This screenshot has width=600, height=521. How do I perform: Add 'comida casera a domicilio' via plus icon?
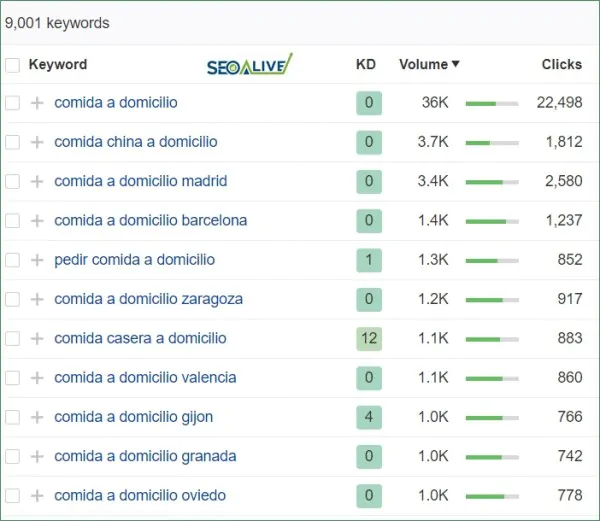pos(37,338)
